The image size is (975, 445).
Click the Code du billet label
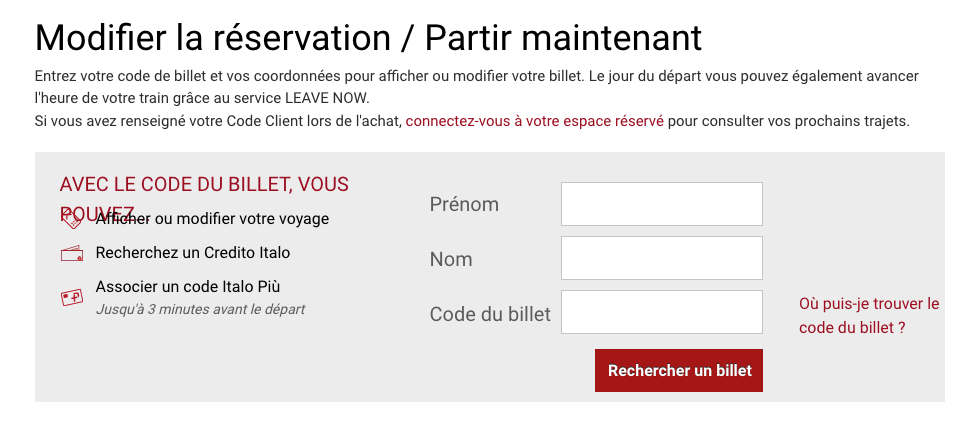coord(490,314)
